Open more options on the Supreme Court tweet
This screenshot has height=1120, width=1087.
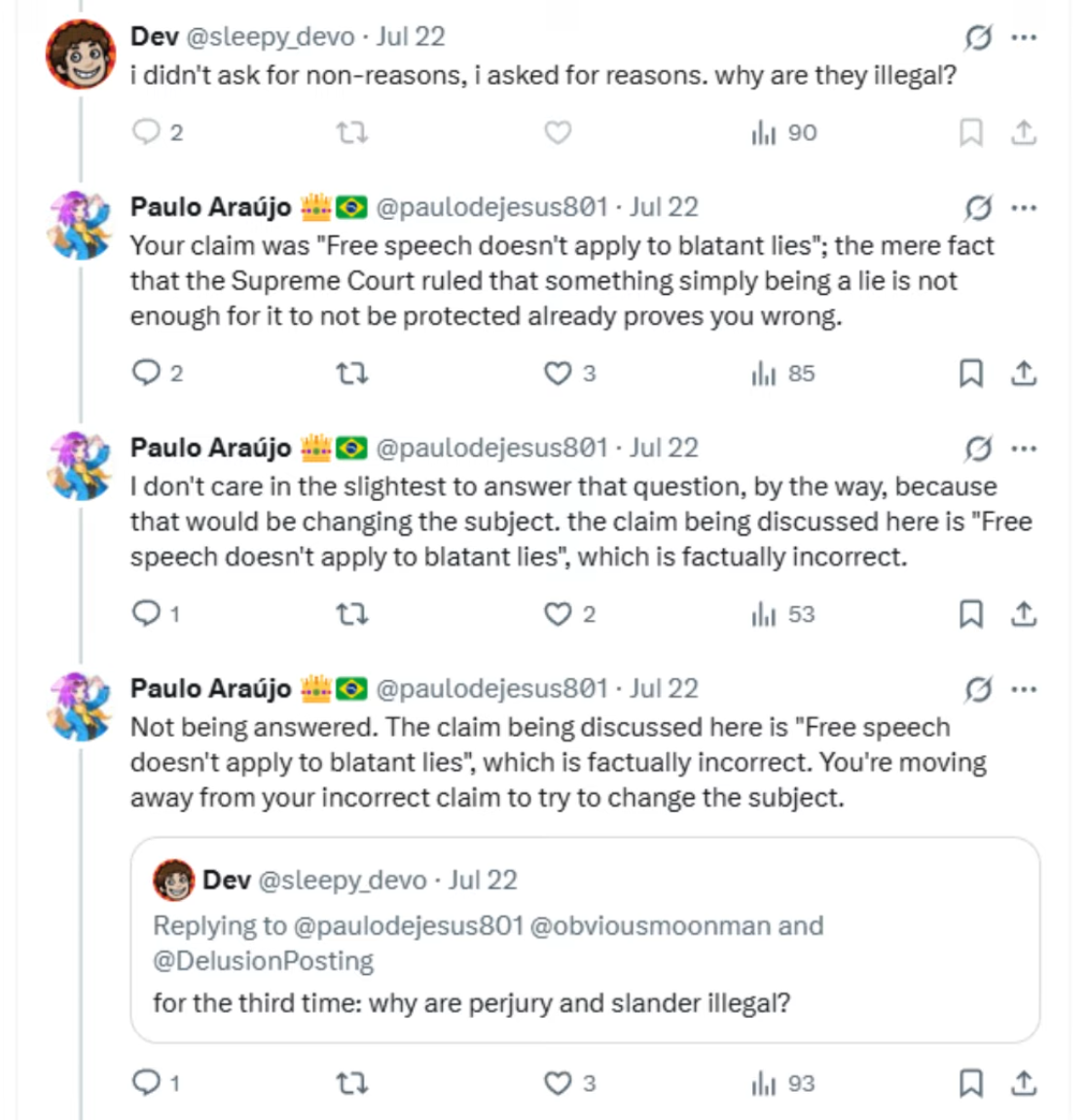click(x=1024, y=208)
